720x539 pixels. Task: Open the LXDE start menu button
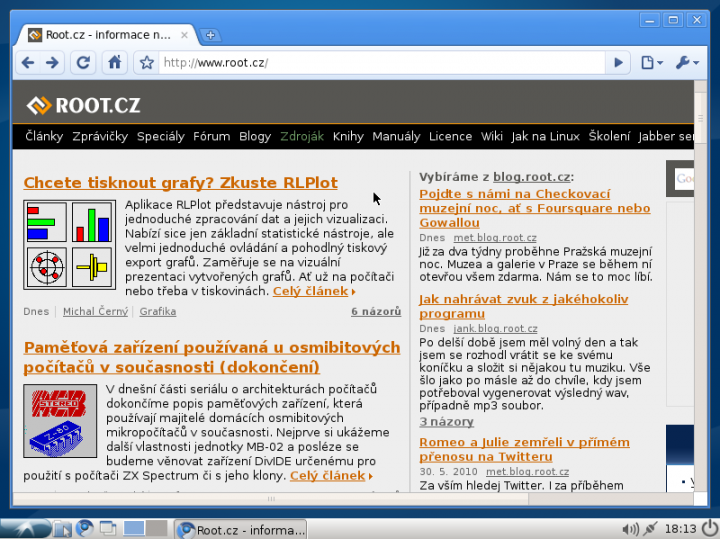click(x=25, y=528)
